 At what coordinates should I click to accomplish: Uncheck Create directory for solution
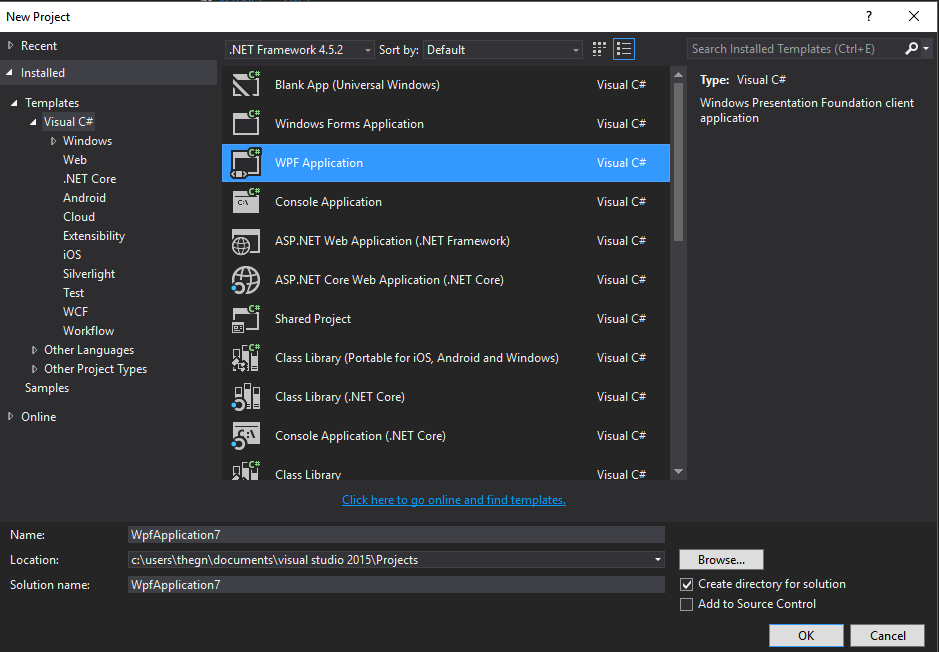tap(687, 584)
